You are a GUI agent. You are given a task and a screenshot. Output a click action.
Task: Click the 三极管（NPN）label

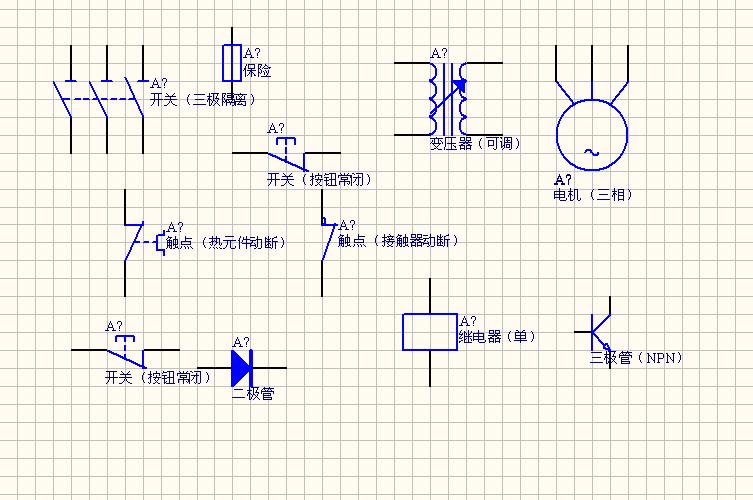tap(636, 357)
